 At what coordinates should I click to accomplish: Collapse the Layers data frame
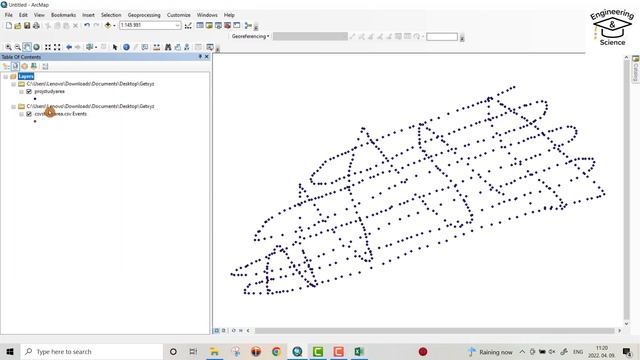coord(6,76)
